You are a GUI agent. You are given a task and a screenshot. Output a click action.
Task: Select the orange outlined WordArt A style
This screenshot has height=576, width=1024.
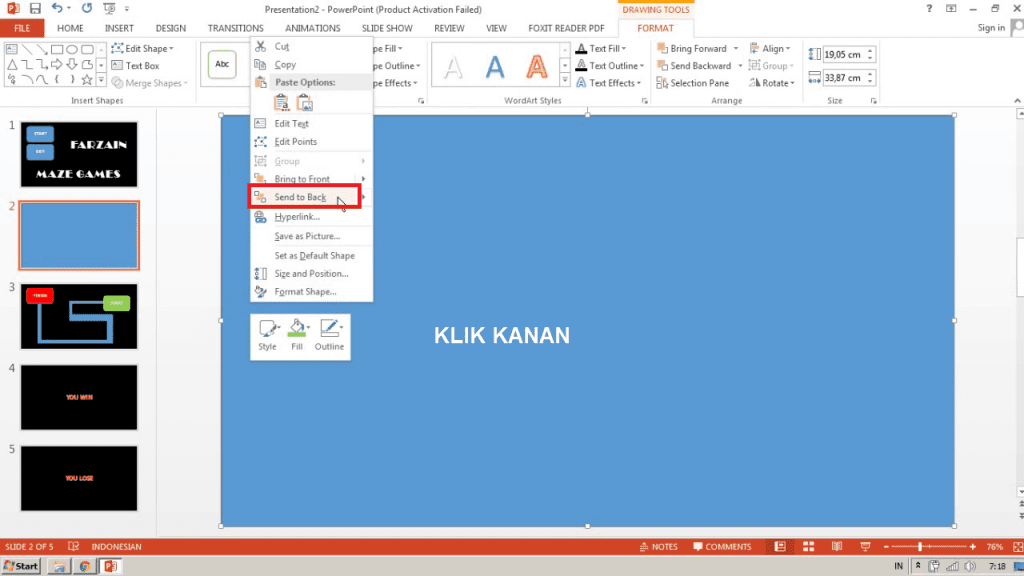point(537,67)
